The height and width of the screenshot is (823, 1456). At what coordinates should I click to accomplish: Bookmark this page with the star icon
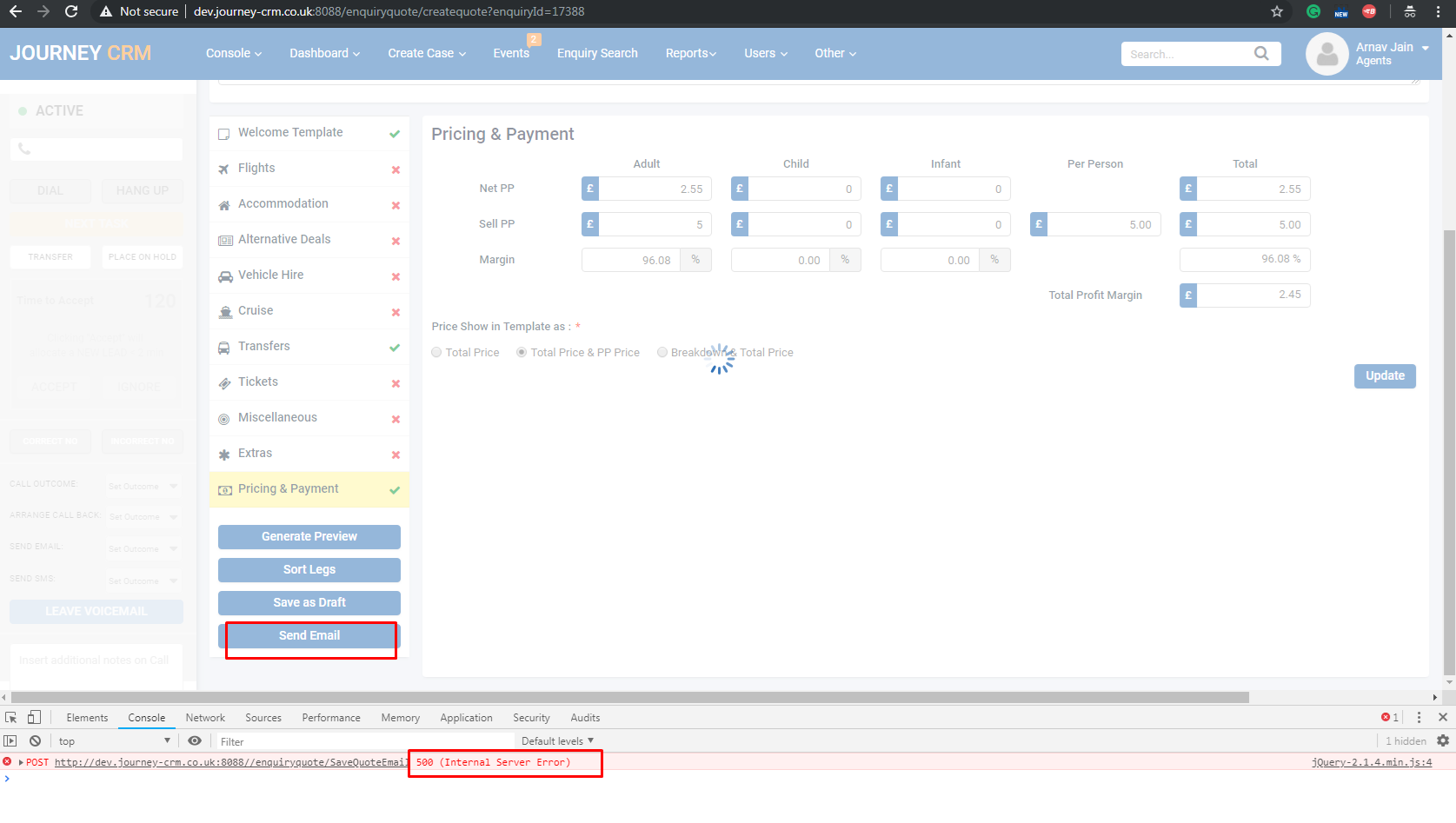[x=1277, y=11]
